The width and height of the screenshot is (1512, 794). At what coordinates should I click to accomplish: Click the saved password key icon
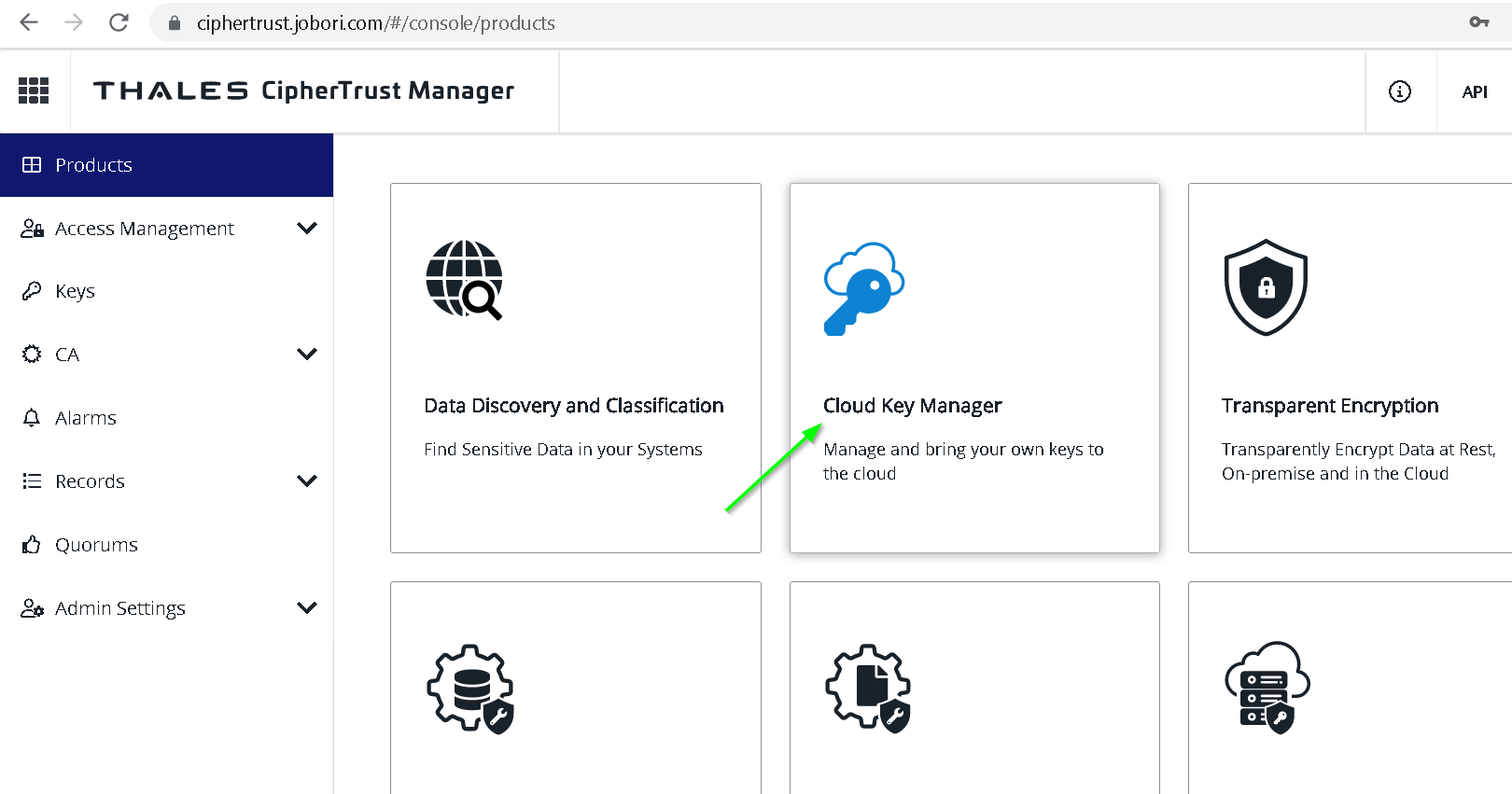(1479, 22)
